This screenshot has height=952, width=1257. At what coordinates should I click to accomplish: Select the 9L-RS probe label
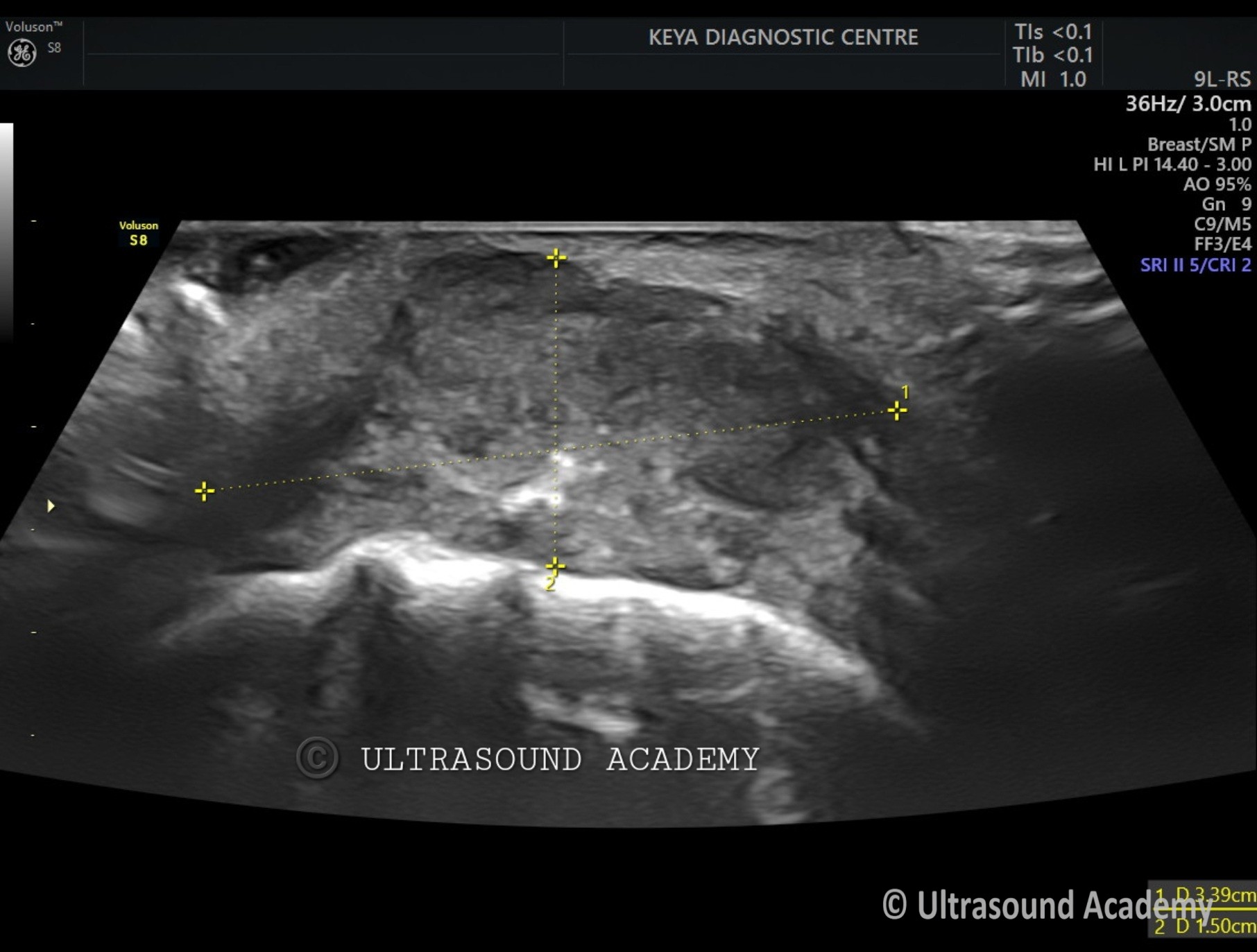(1222, 79)
